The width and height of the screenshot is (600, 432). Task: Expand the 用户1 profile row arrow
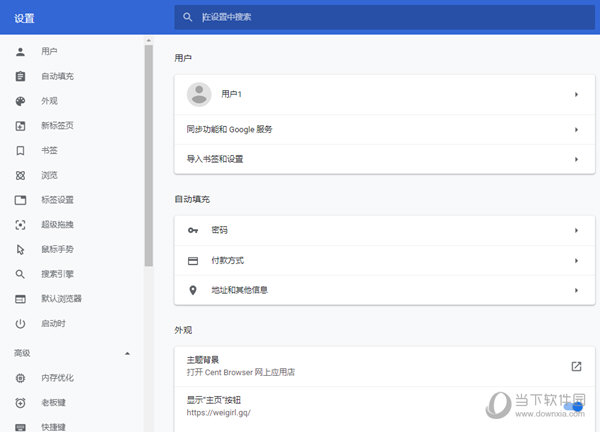577,94
